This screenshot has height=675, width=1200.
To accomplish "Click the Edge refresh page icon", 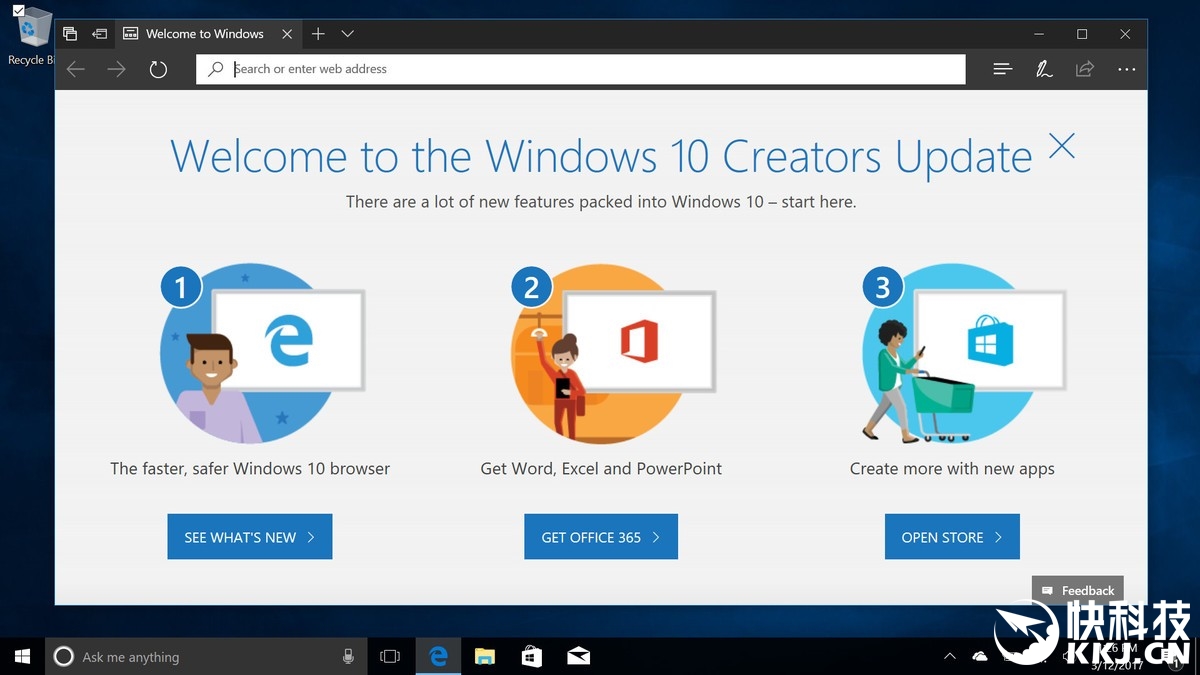I will (158, 69).
